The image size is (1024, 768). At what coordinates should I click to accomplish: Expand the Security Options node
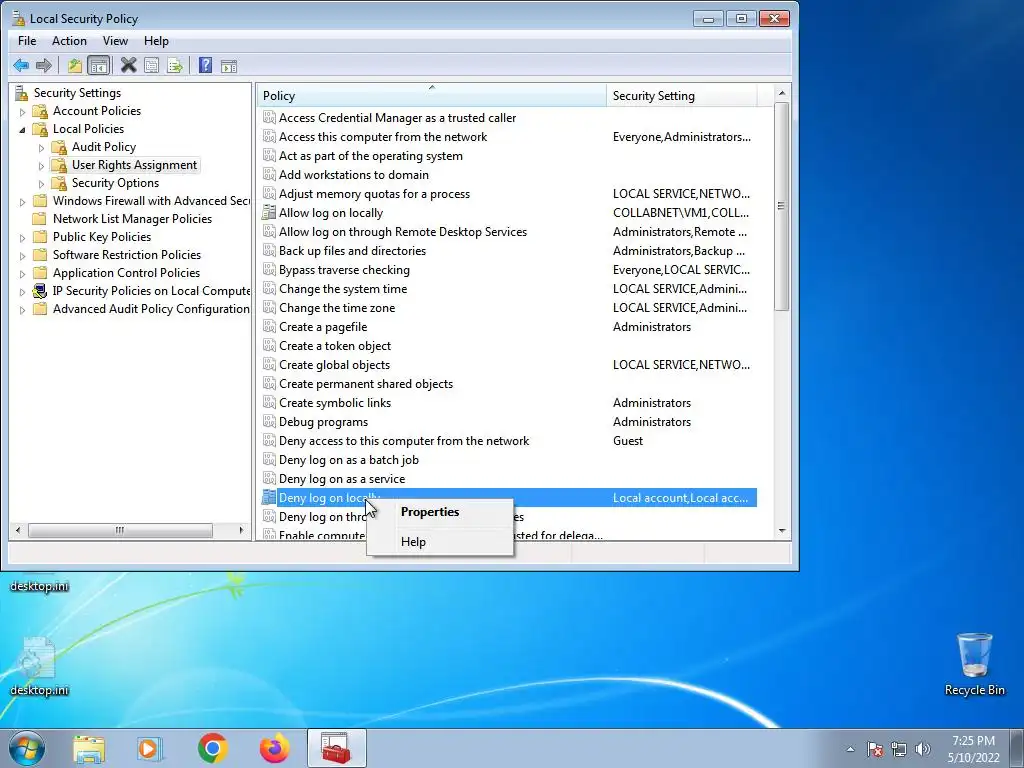tap(41, 184)
